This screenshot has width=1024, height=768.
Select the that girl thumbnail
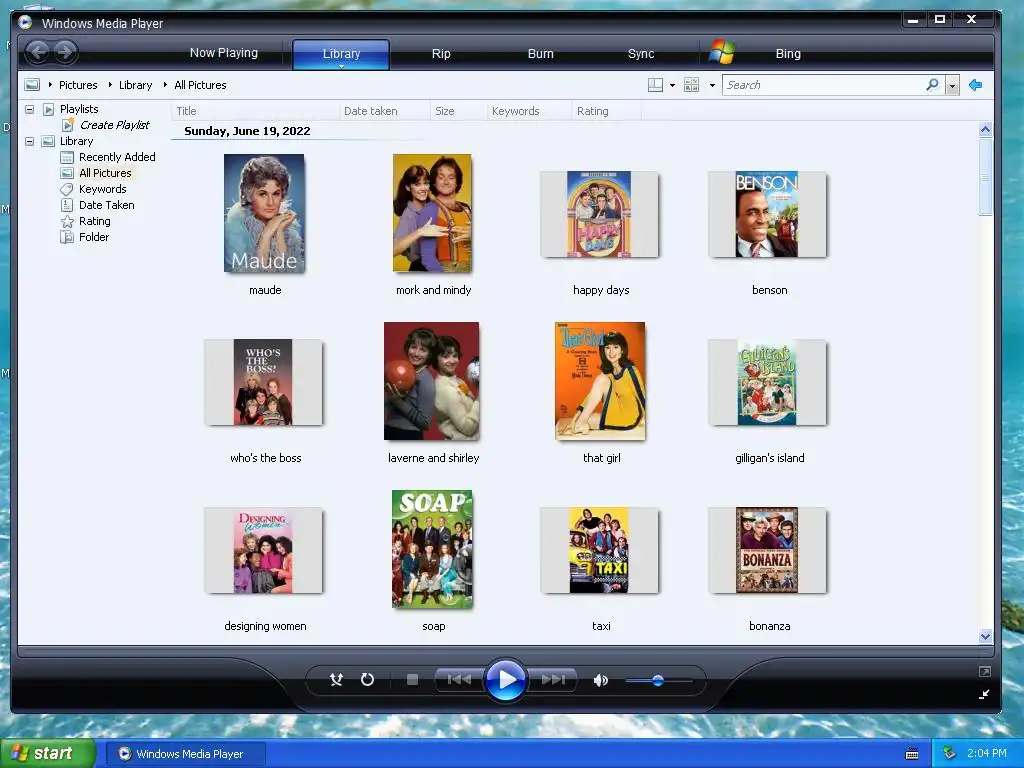[x=600, y=381]
